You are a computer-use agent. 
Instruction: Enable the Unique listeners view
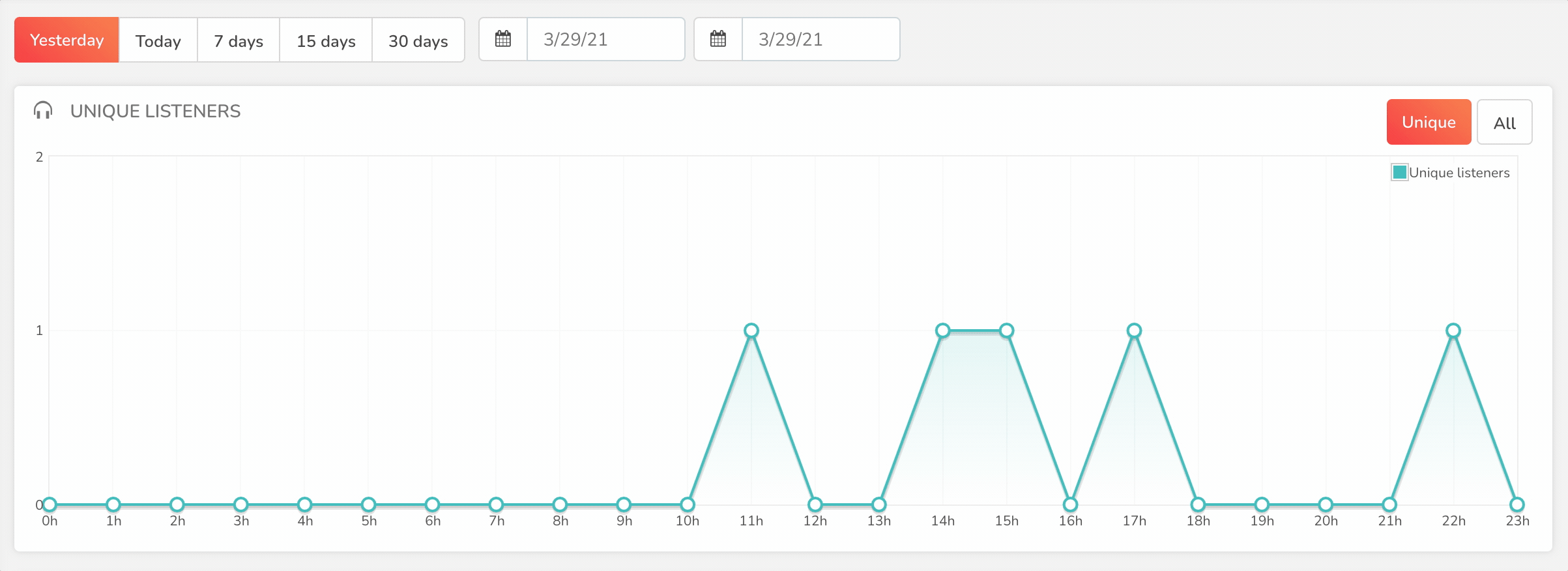click(1429, 122)
